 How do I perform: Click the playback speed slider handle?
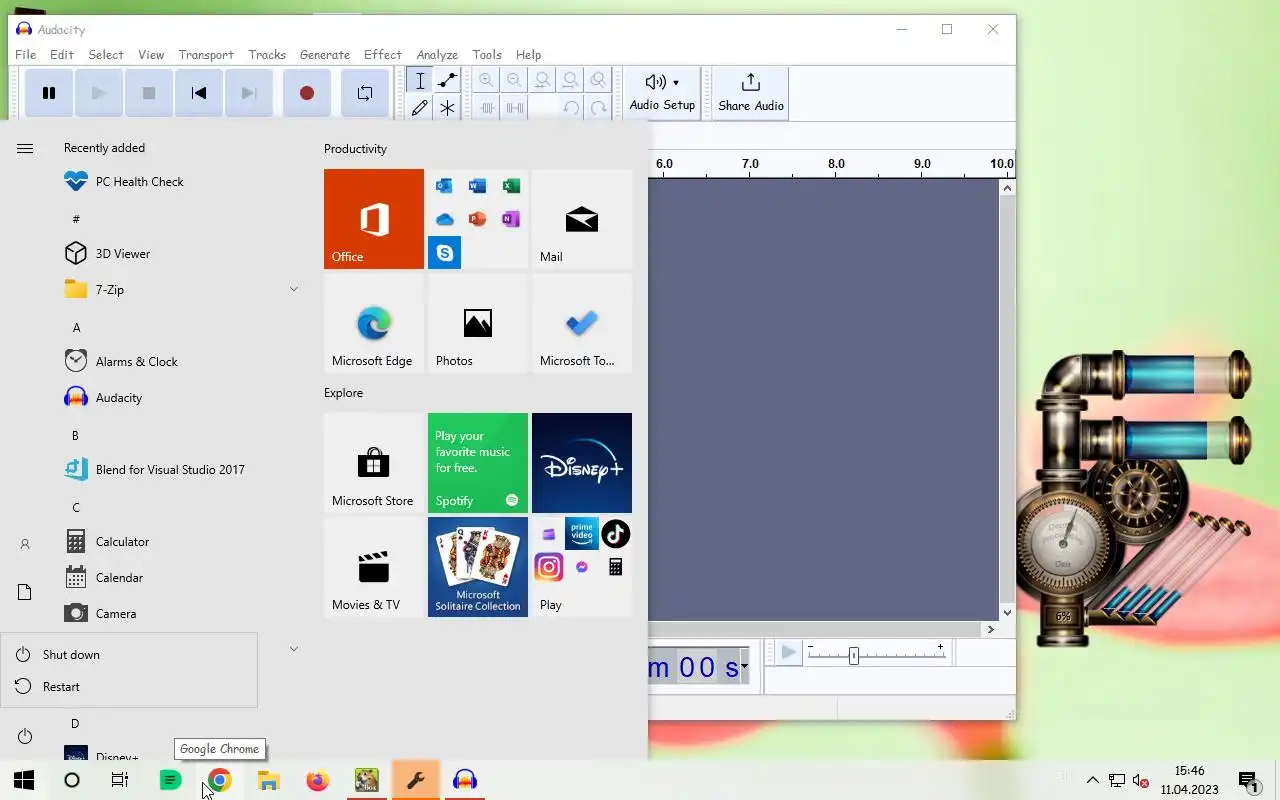point(853,656)
